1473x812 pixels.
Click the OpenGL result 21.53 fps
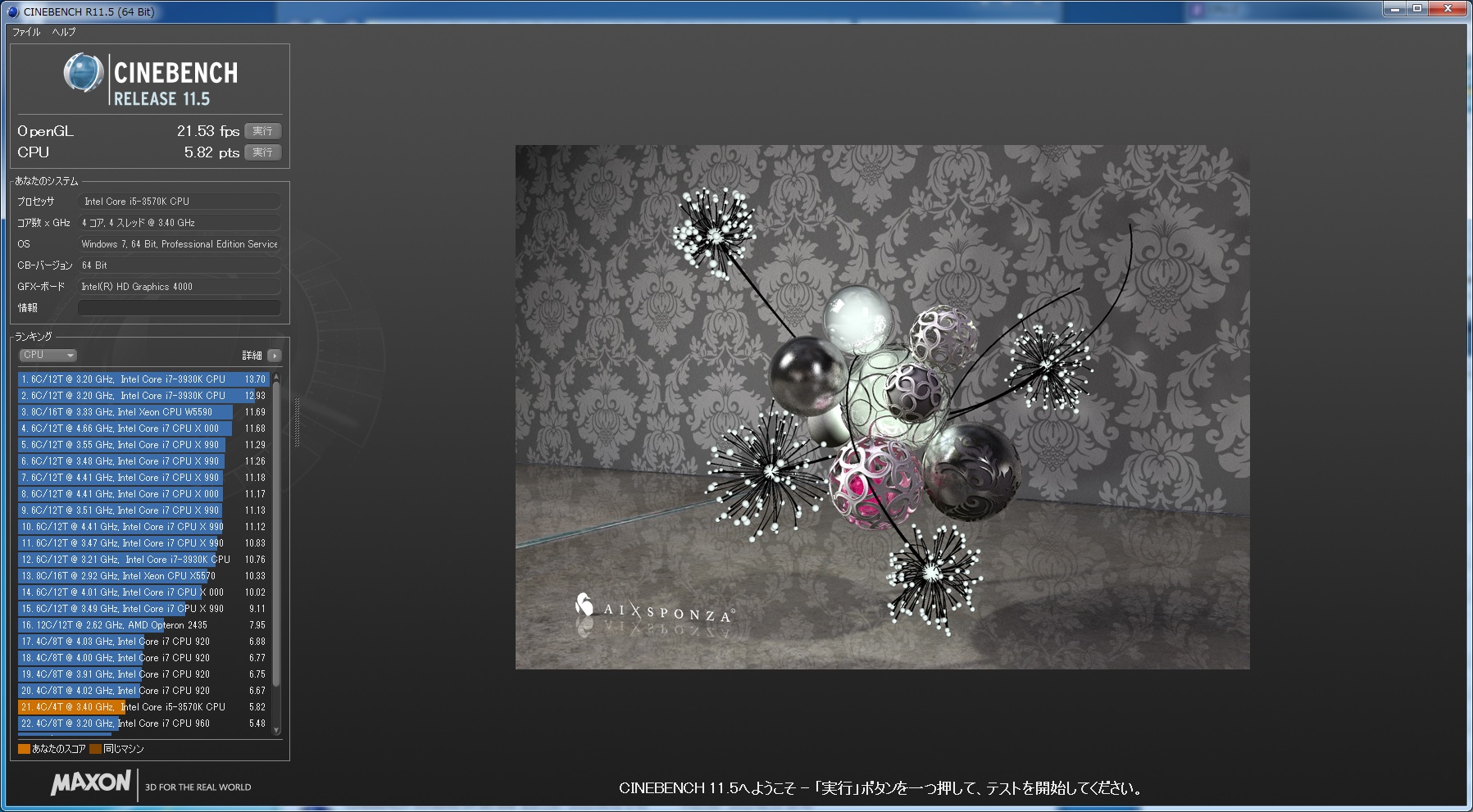208,131
